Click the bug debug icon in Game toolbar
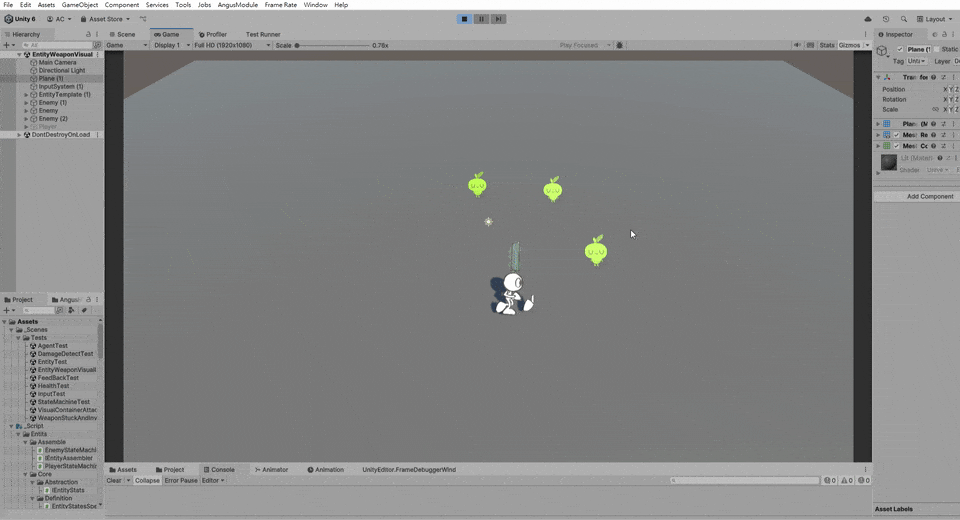Viewport: 960px width, 520px height. (x=620, y=45)
